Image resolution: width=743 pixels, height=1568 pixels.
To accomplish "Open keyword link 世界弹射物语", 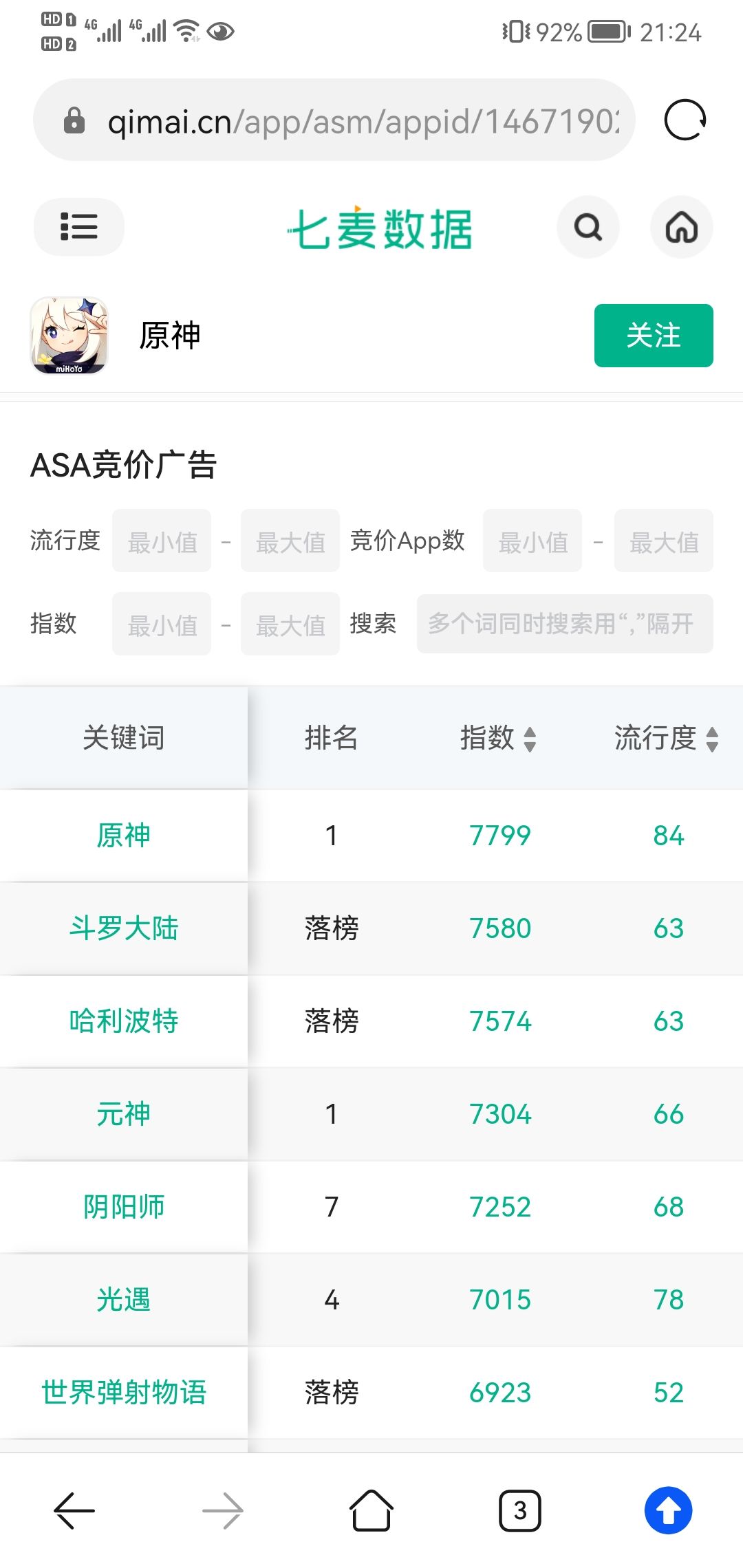I will (124, 1393).
